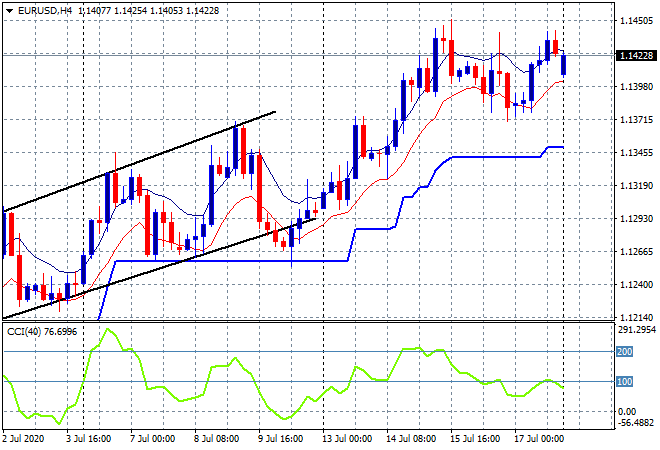This screenshot has width=660, height=450.
Task: Click the 13 Jul 00:00 time label
Action: [347, 439]
